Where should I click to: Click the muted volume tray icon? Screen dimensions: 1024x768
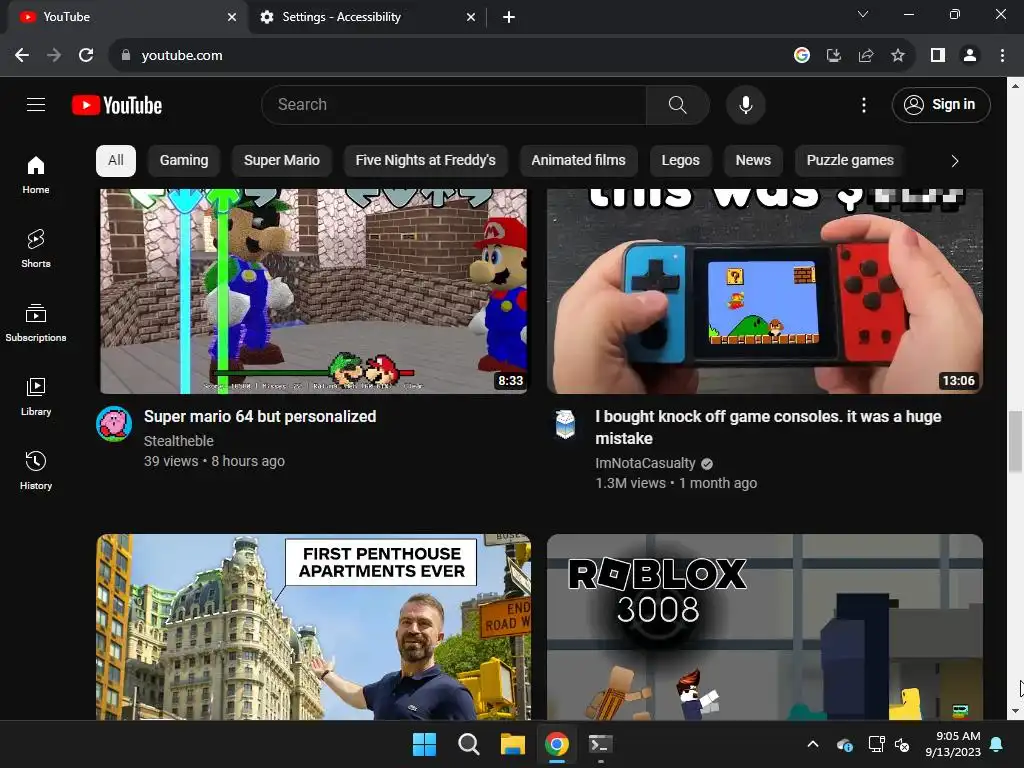902,744
